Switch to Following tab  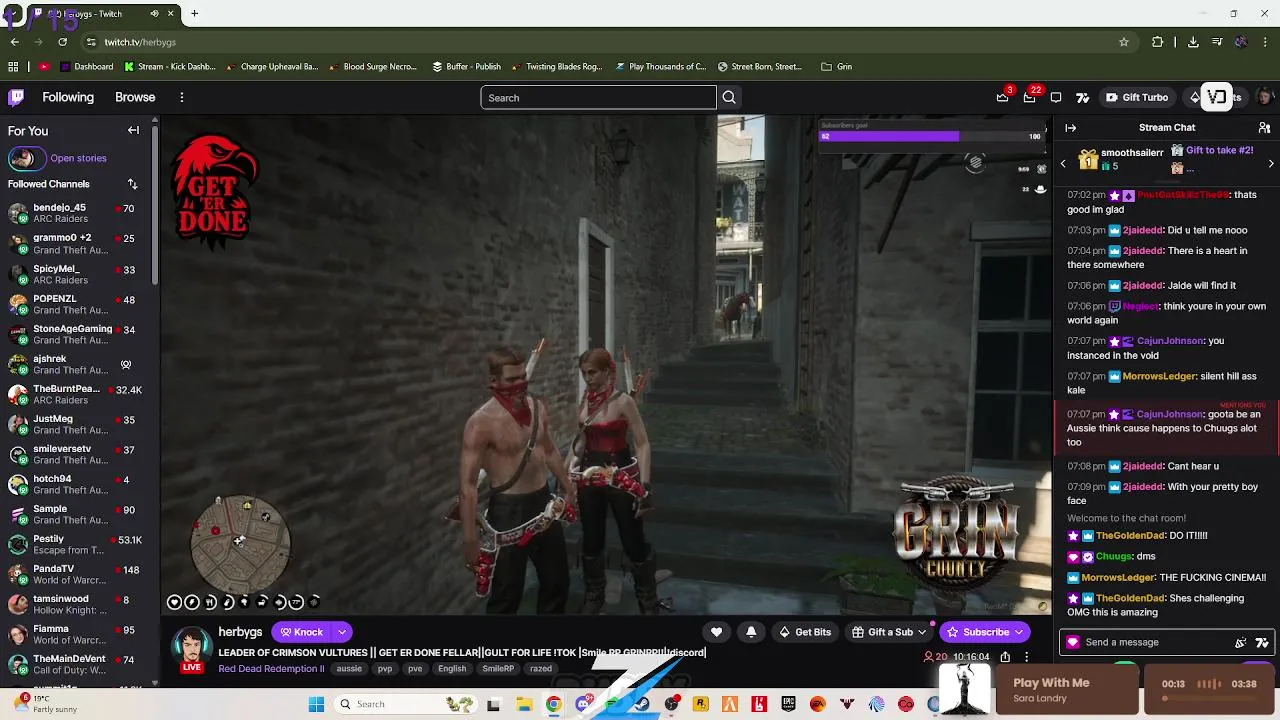coord(68,97)
